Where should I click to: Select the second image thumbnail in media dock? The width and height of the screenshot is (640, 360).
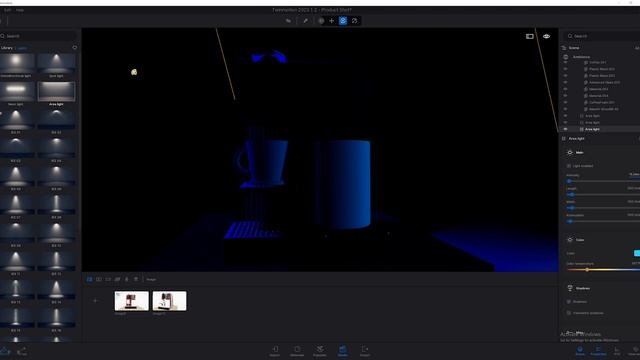pyautogui.click(x=169, y=301)
